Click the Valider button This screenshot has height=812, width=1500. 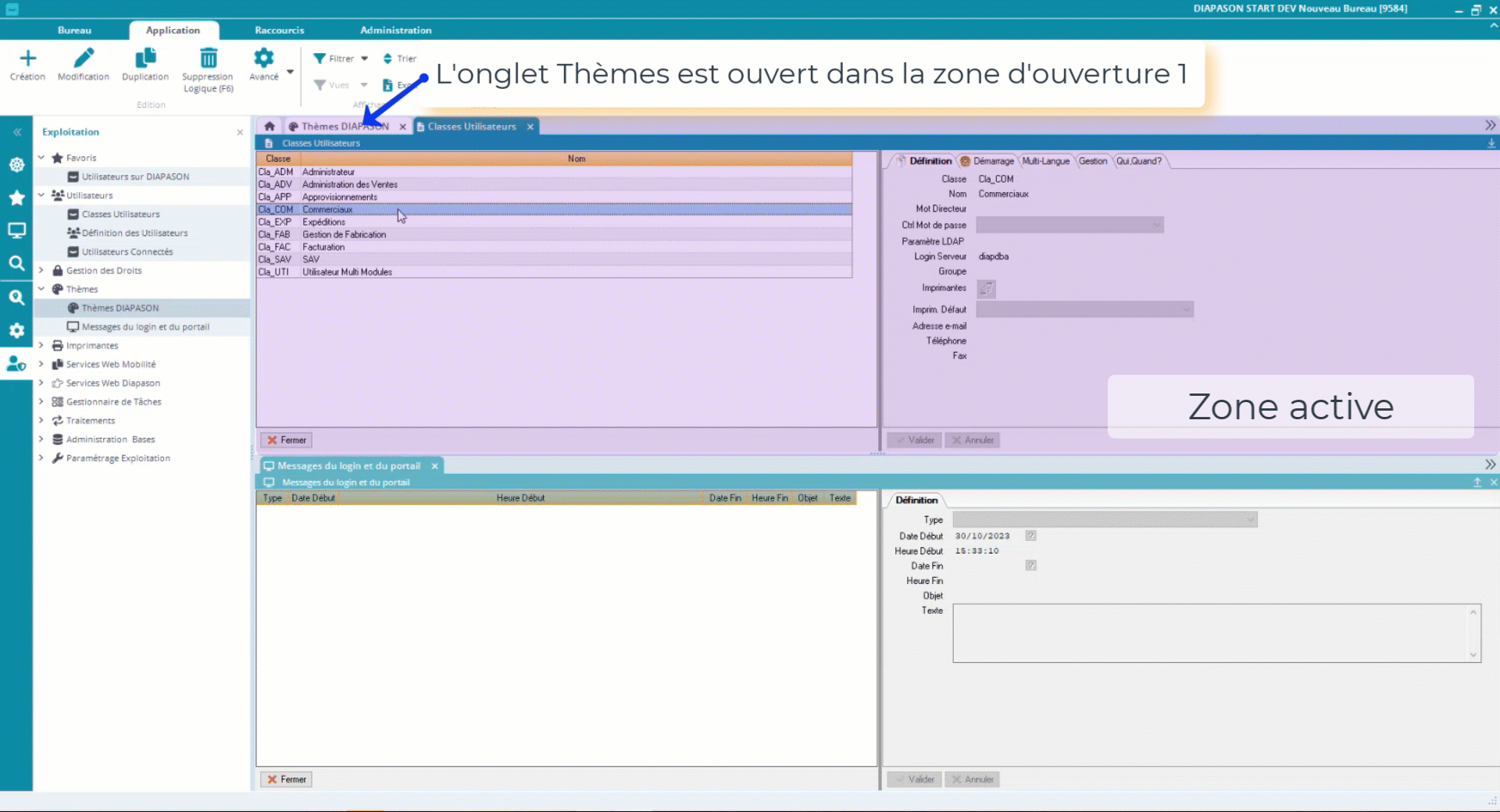(914, 440)
